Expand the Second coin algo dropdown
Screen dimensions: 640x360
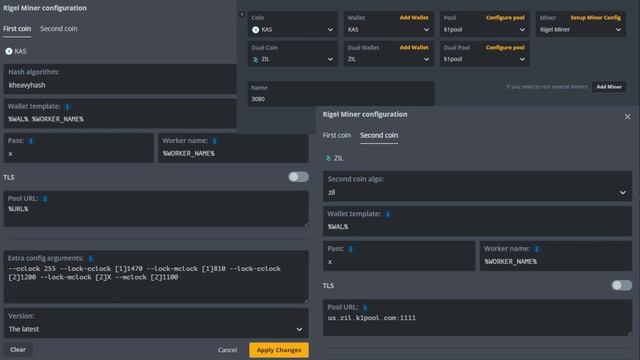(x=477, y=186)
